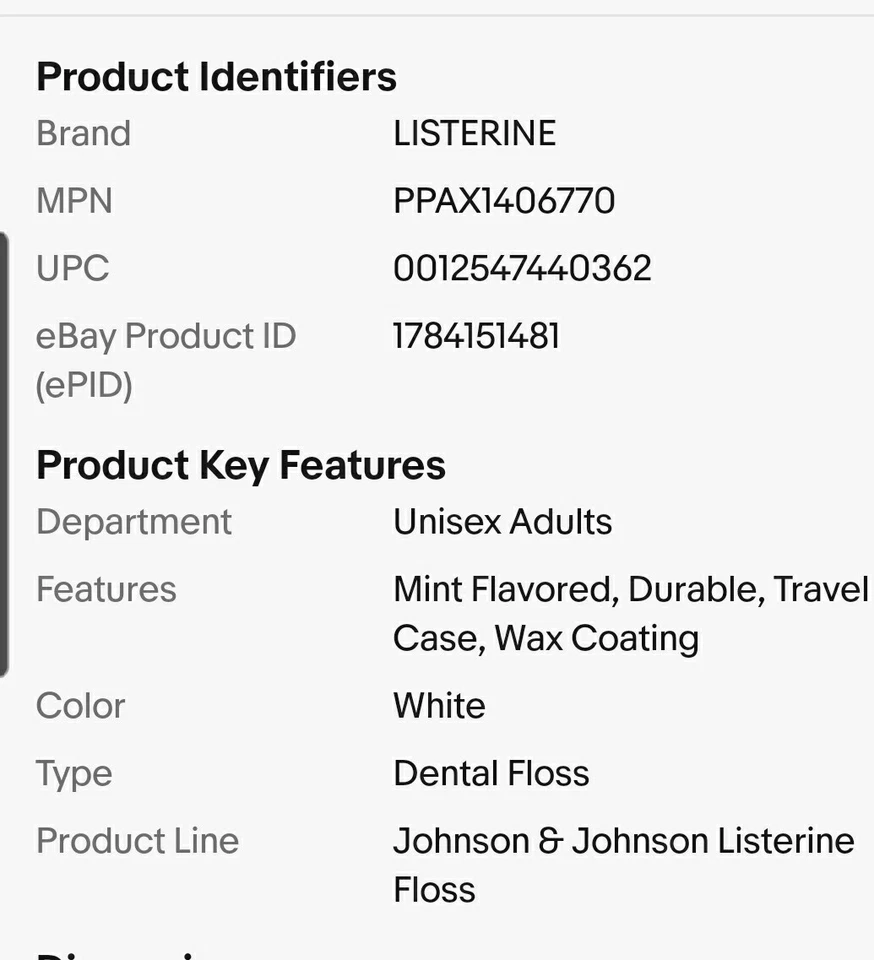Select the LISTERINE brand value
This screenshot has width=874, height=960.
(474, 133)
